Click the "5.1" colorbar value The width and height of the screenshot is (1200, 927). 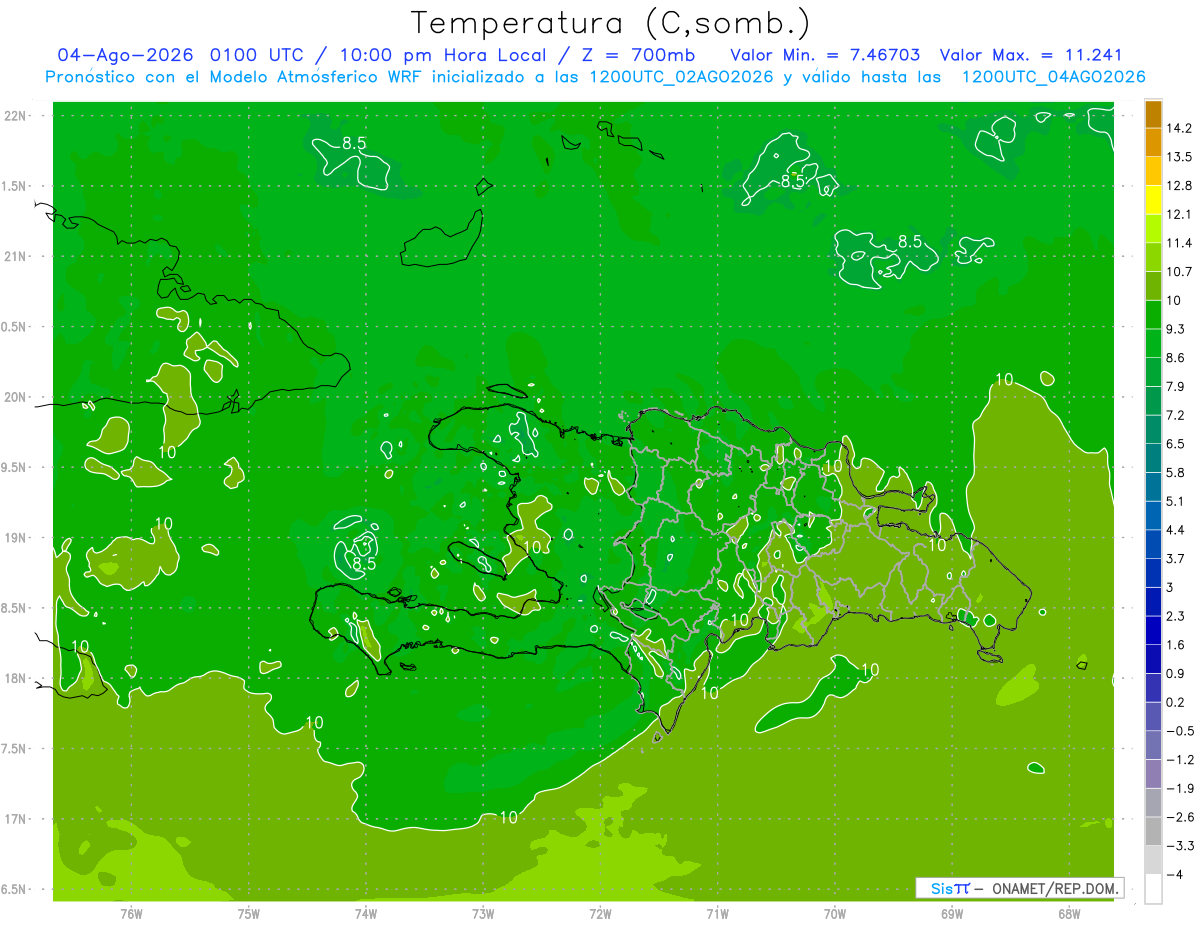coord(1176,501)
